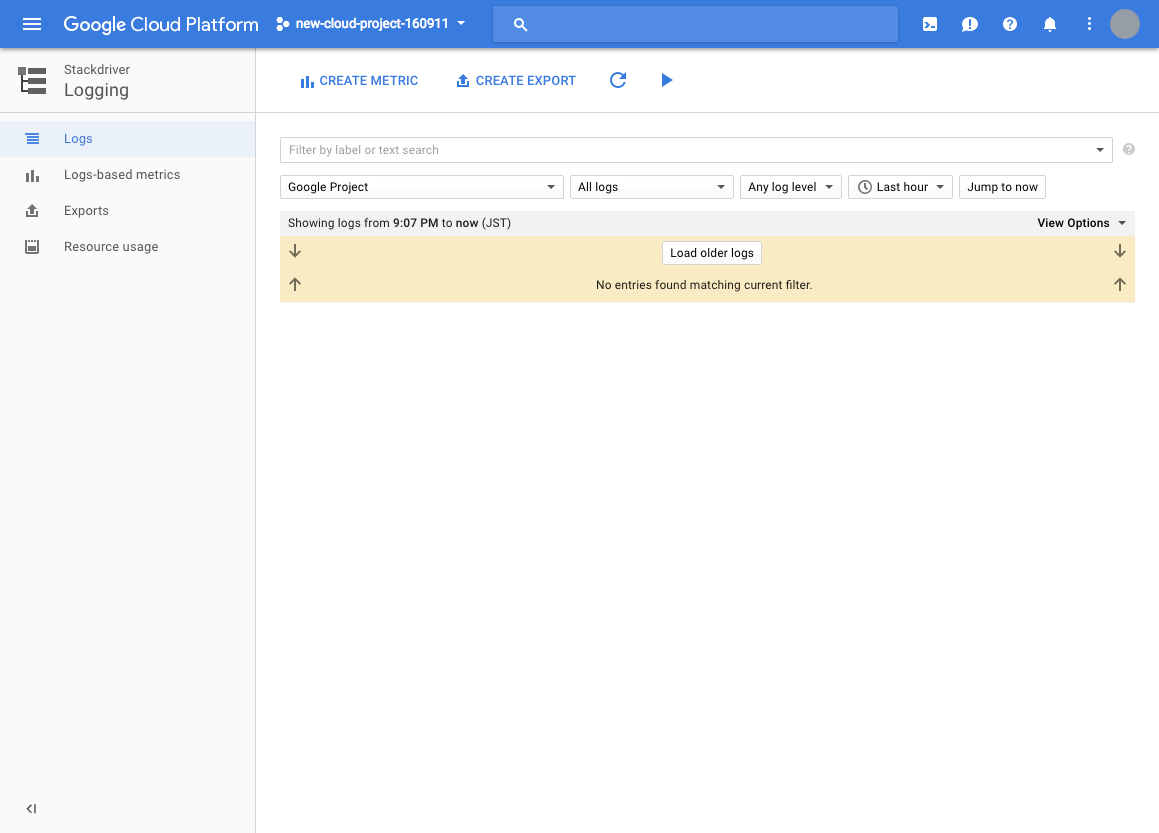This screenshot has height=833, width=1159.
Task: Click 'No entries found matching current filter' text
Action: click(x=704, y=285)
